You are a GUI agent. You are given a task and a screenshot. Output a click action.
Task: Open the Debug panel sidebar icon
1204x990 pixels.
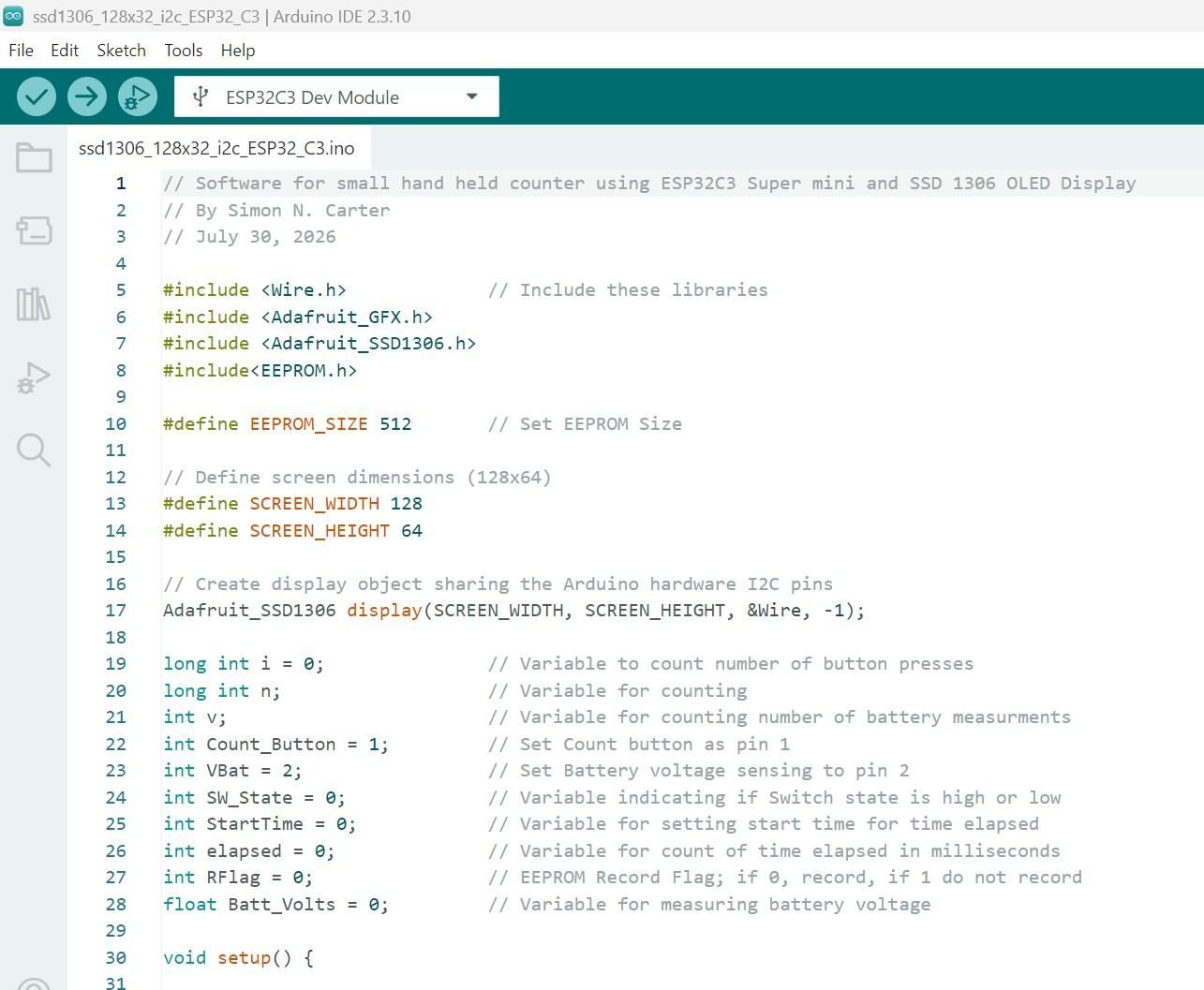pyautogui.click(x=34, y=377)
